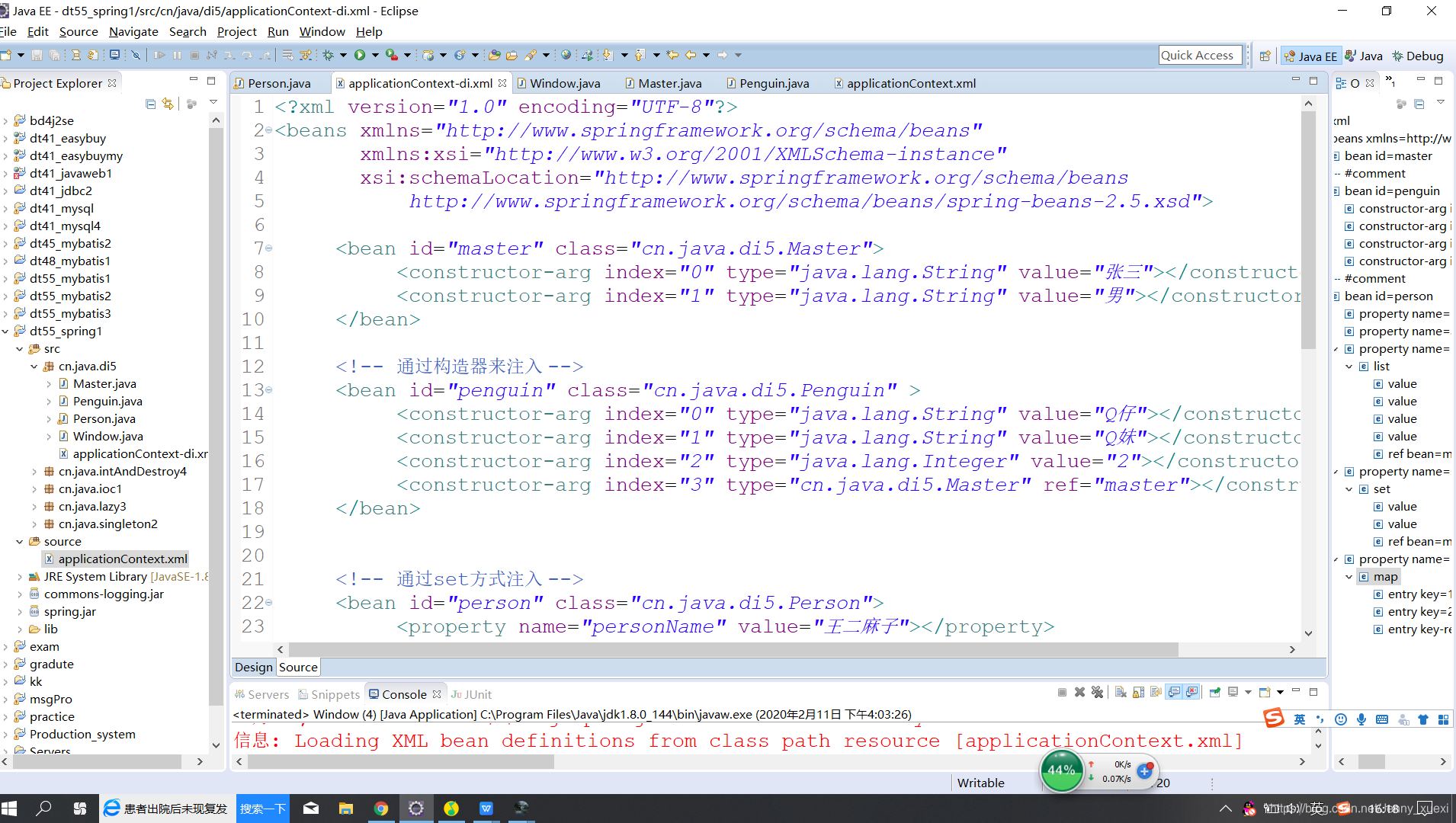The width and height of the screenshot is (1456, 823).
Task: Go to Last Edit Location icon
Action: point(672,55)
